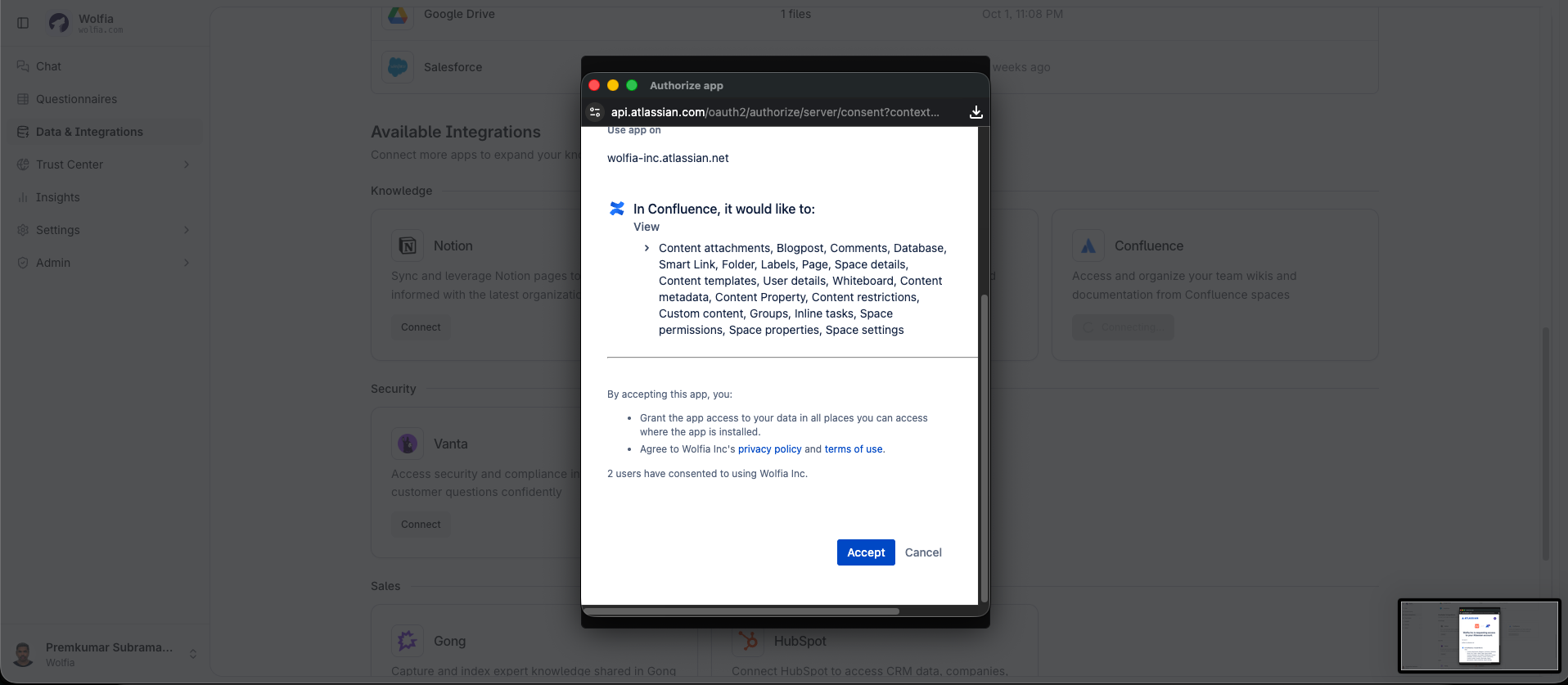The width and height of the screenshot is (1568, 685).
Task: Open Wolfia's privacy policy link
Action: click(769, 449)
